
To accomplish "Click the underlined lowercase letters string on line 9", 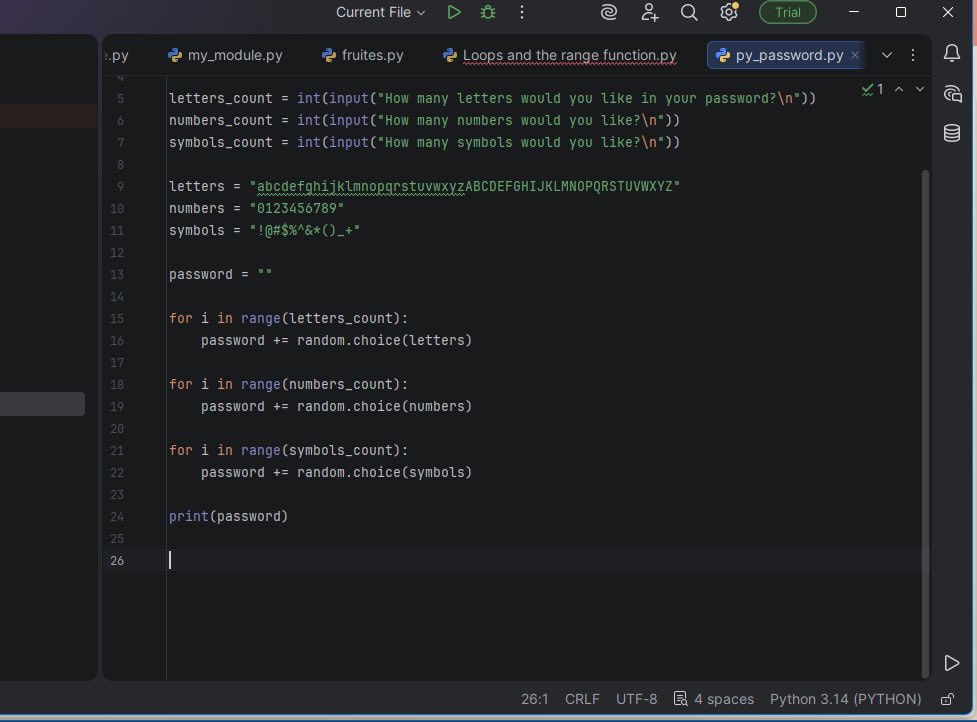I will [x=361, y=186].
